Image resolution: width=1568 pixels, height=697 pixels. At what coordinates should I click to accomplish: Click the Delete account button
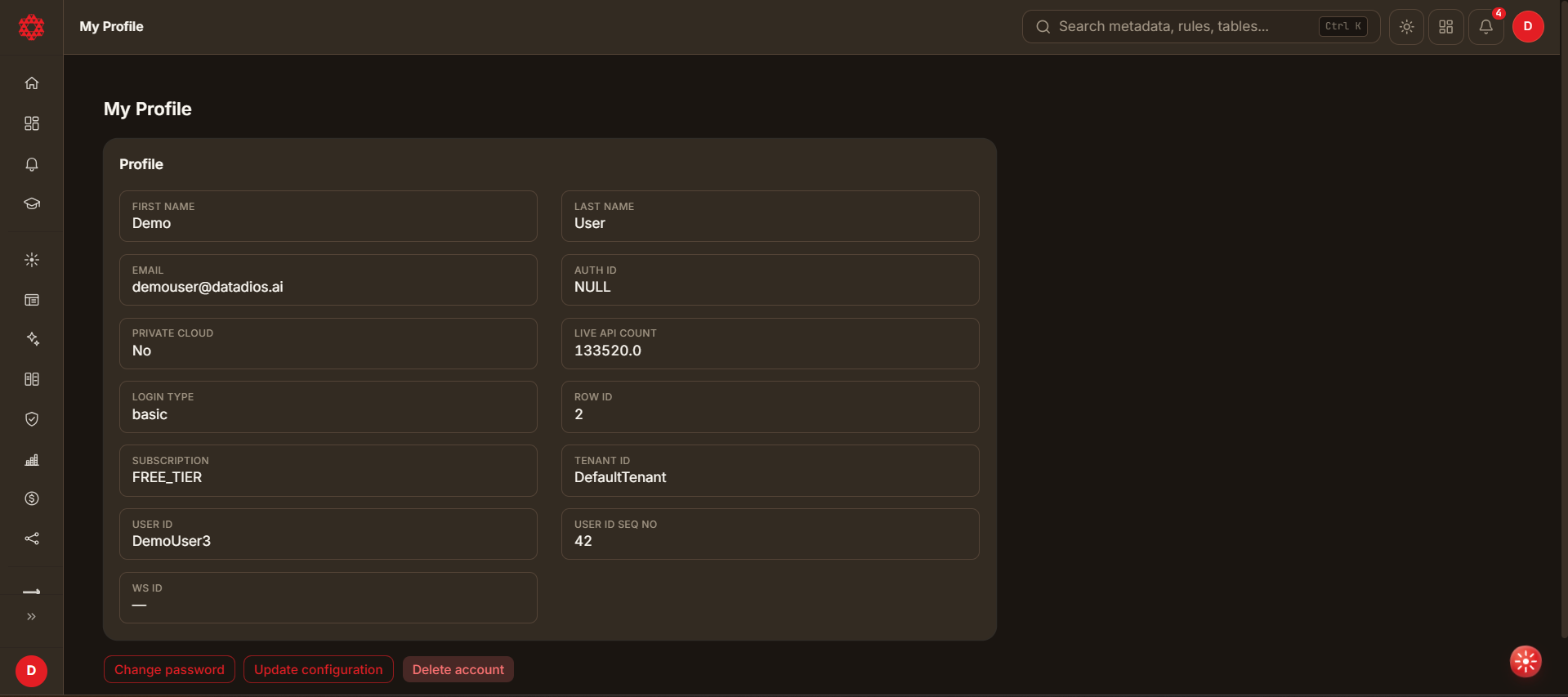(x=458, y=669)
